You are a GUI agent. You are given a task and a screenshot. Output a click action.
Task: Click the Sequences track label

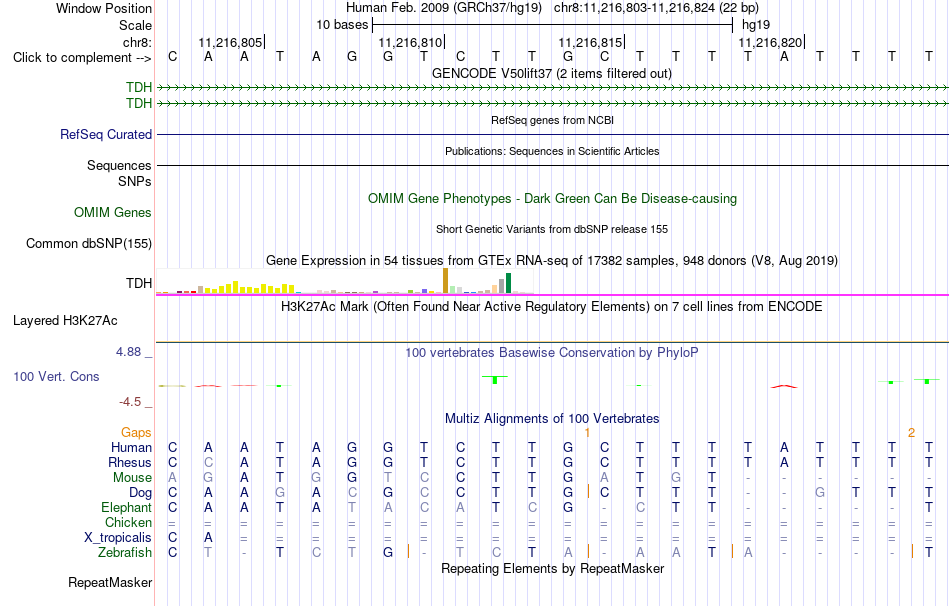tap(119, 165)
